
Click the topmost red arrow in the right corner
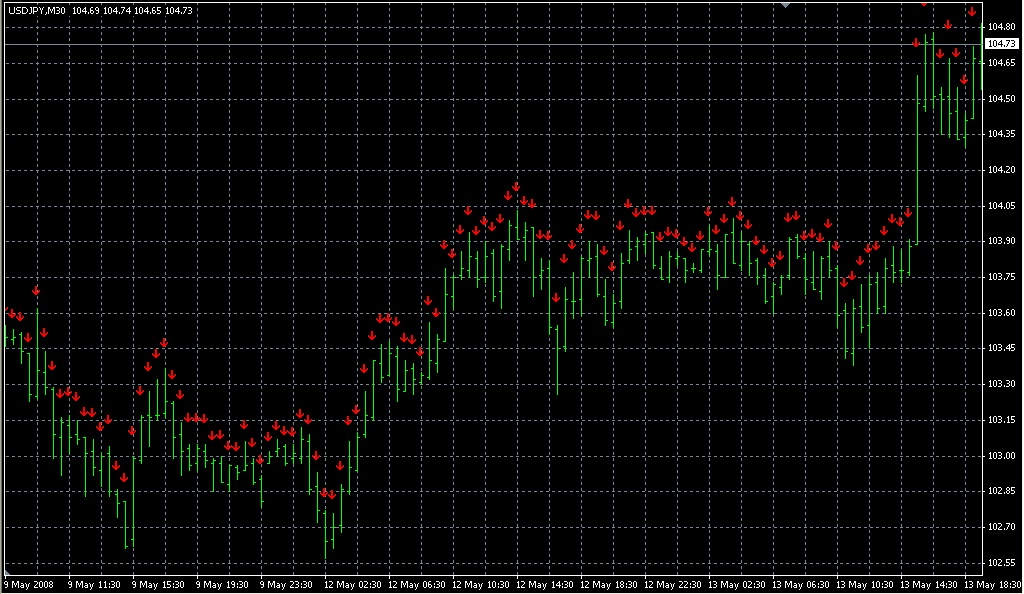coord(970,11)
